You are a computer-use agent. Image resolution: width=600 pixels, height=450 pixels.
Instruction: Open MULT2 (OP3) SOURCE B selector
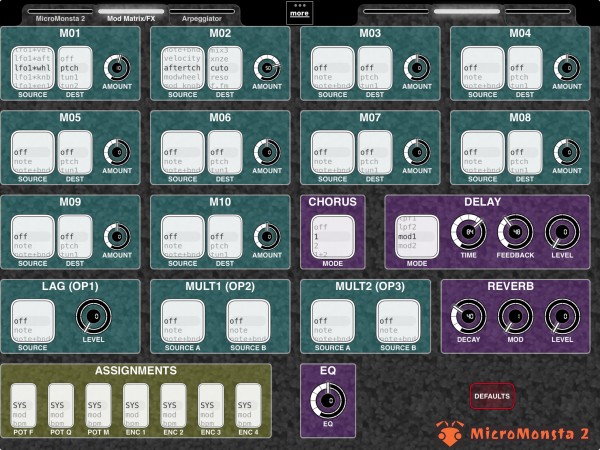398,321
